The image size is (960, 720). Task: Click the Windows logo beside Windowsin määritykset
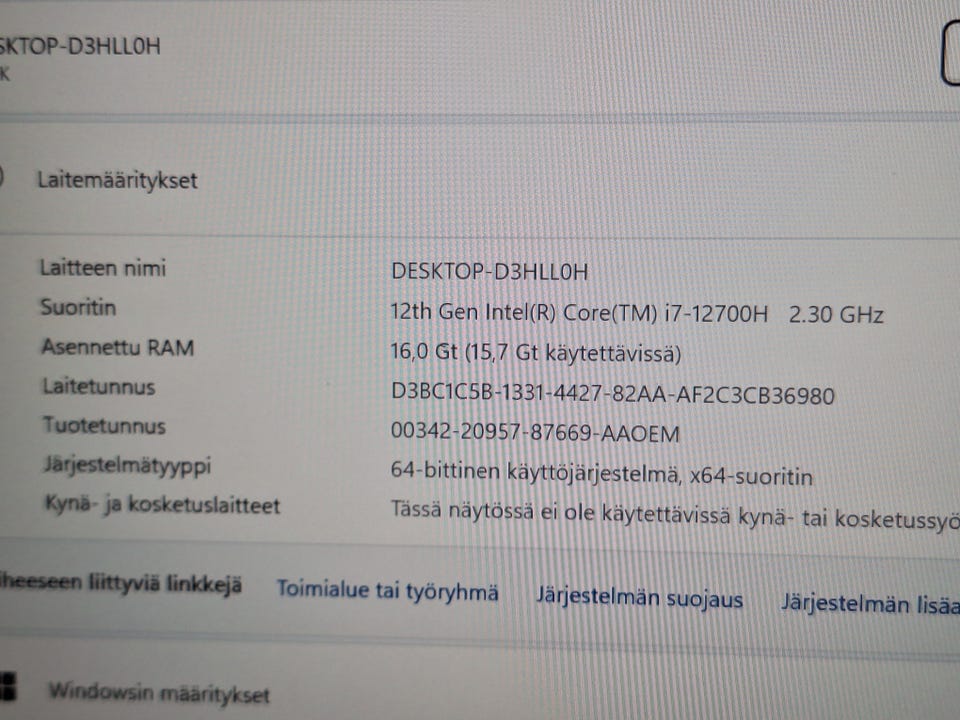pos(7,686)
